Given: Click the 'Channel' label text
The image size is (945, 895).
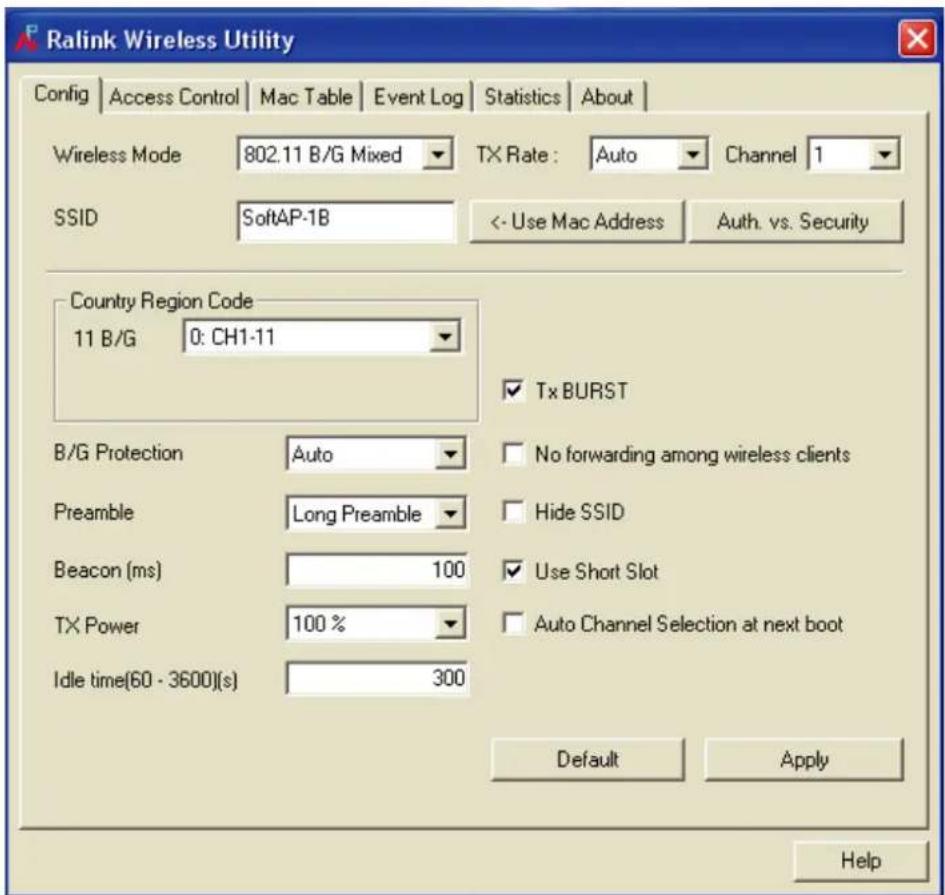Looking at the screenshot, I should (761, 155).
